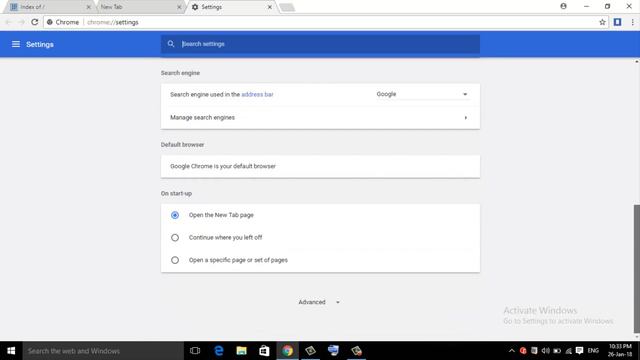This screenshot has height=360, width=640.
Task: Launch Microsoft Edge from the taskbar
Action: click(219, 351)
